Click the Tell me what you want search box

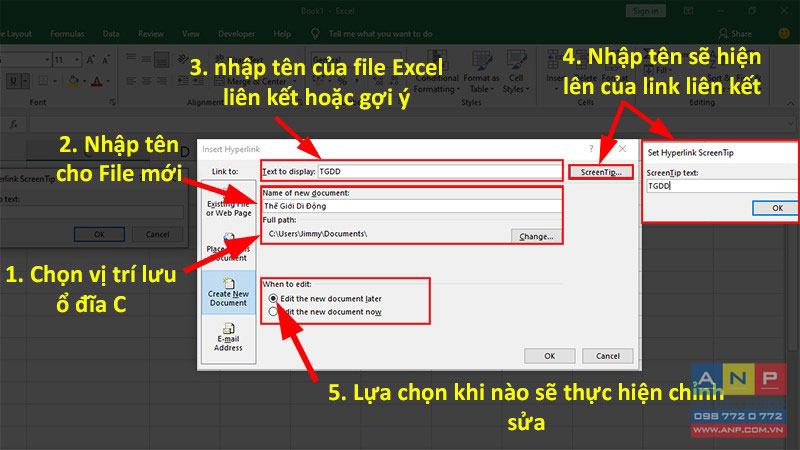click(380, 34)
